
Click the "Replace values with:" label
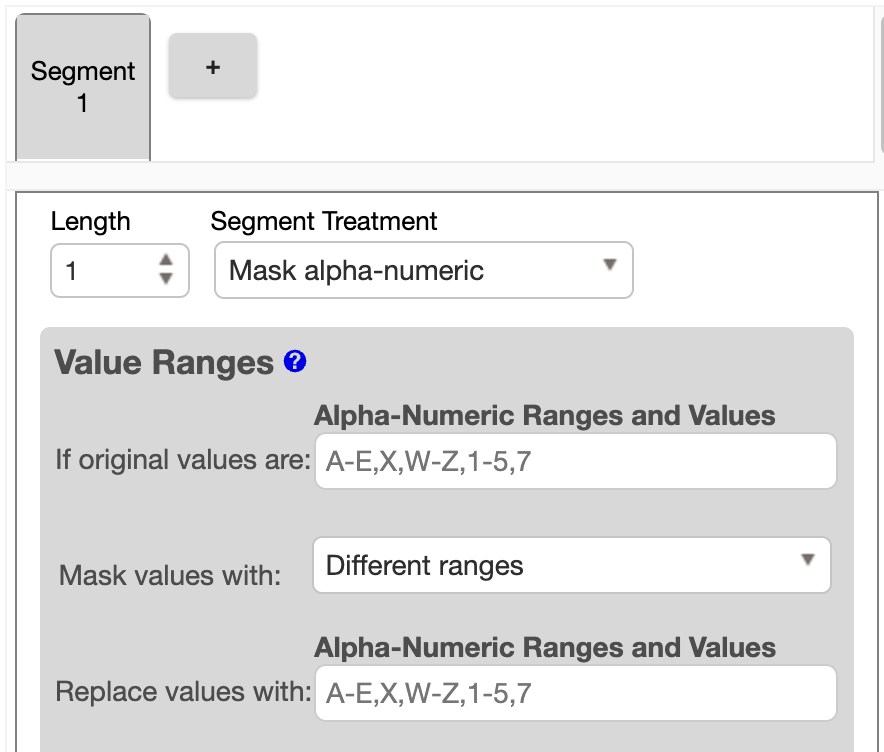(184, 692)
